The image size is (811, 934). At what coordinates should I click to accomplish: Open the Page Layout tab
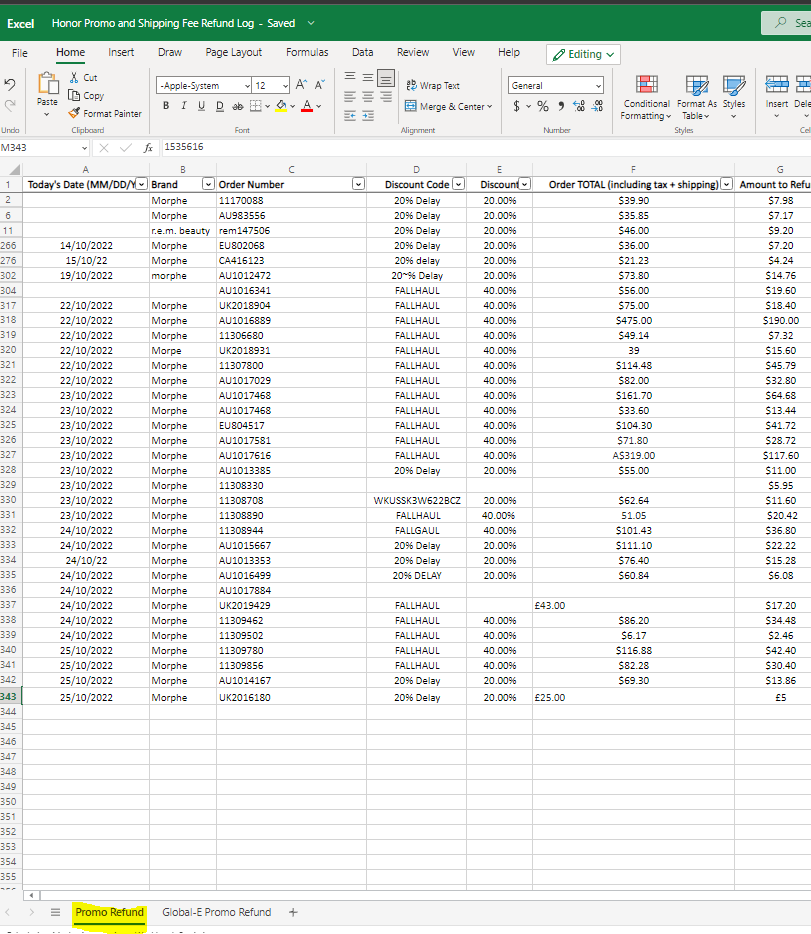[233, 52]
